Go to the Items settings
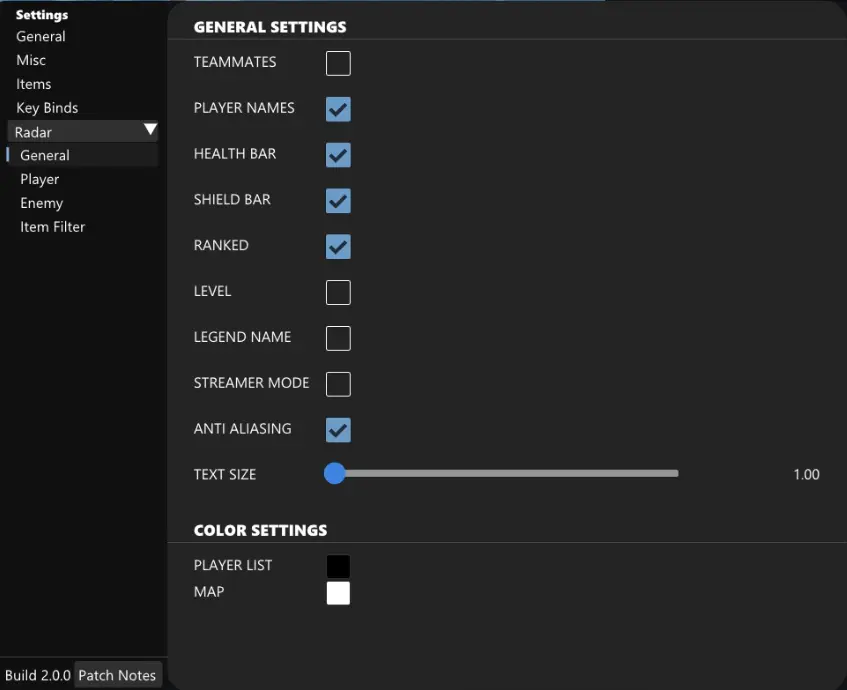The width and height of the screenshot is (847, 690). 34,84
